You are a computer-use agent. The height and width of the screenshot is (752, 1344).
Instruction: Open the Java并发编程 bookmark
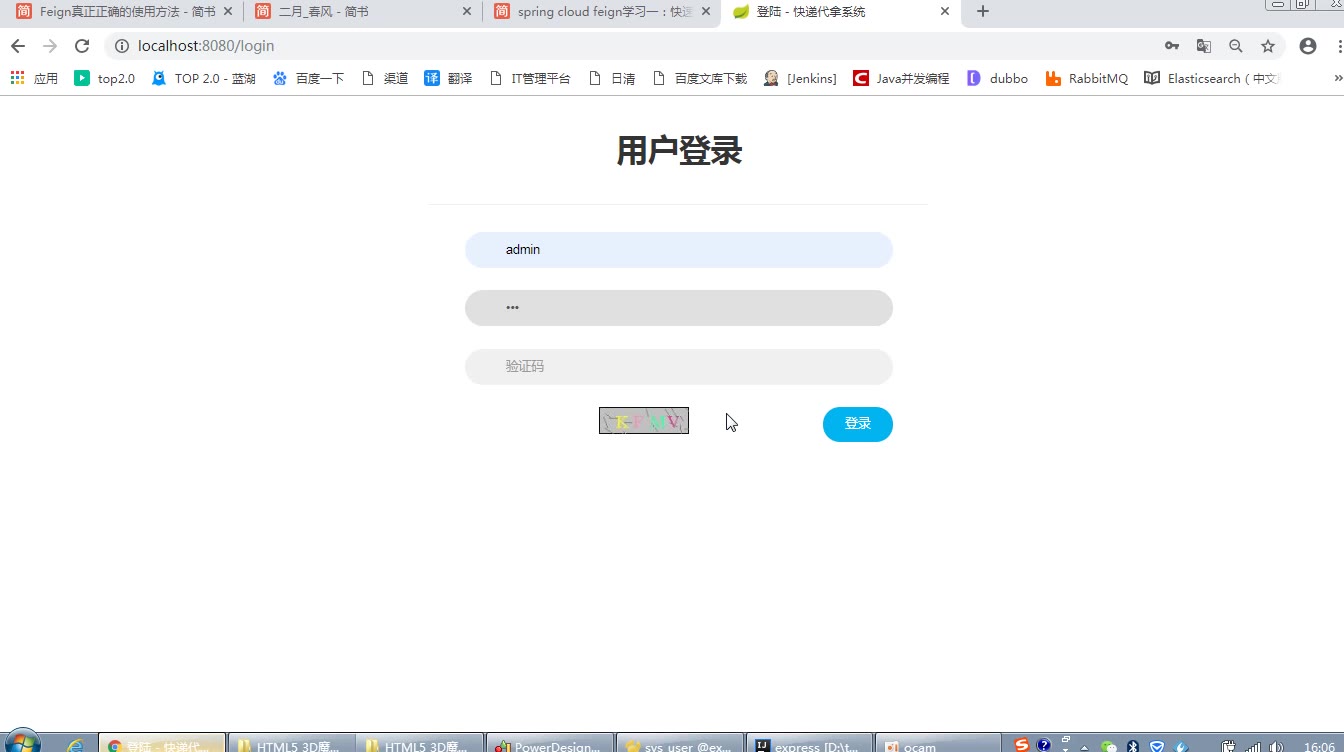click(901, 78)
